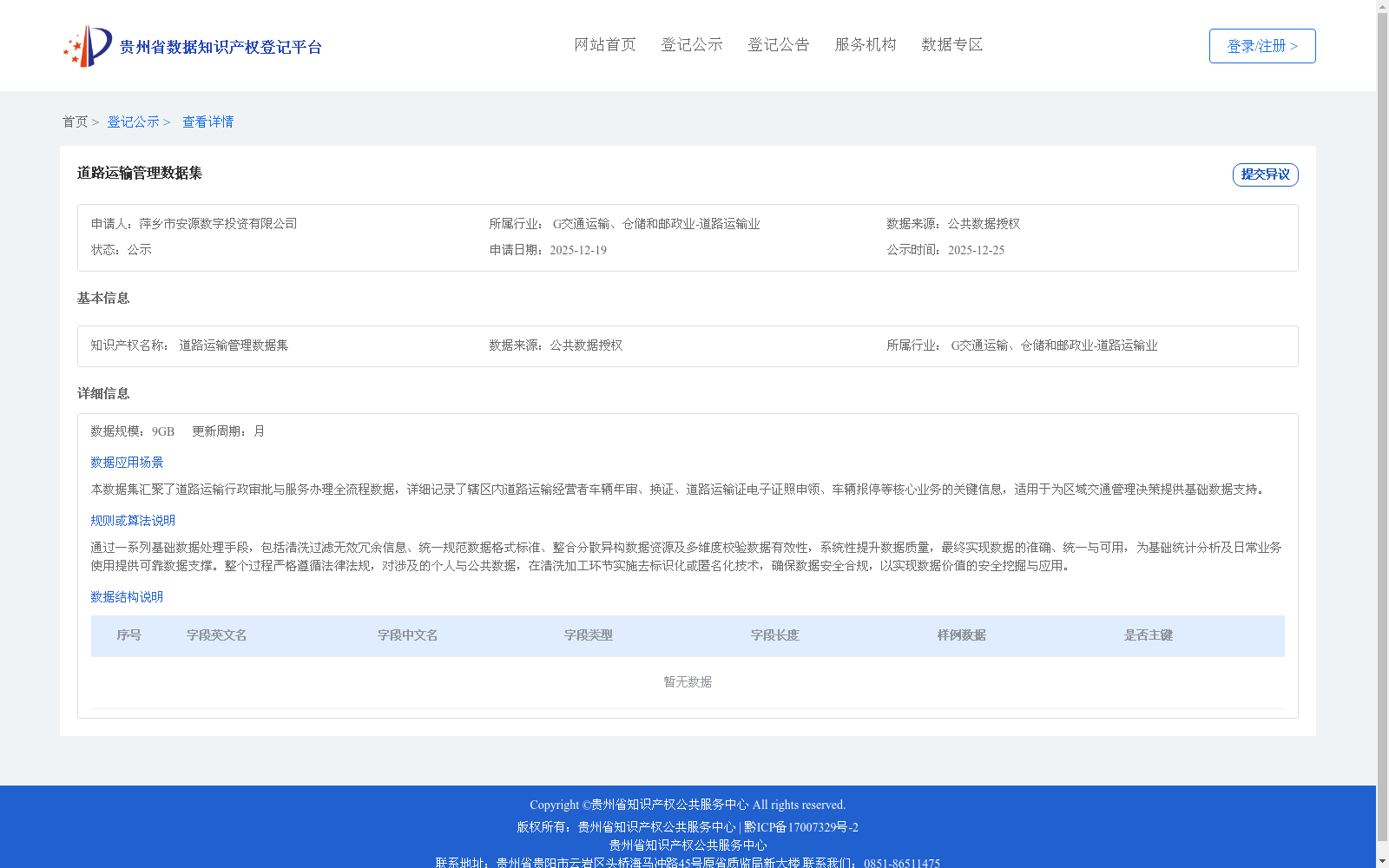Image resolution: width=1389 pixels, height=868 pixels.
Task: Click the 状态：公示 status text
Action: 122,250
